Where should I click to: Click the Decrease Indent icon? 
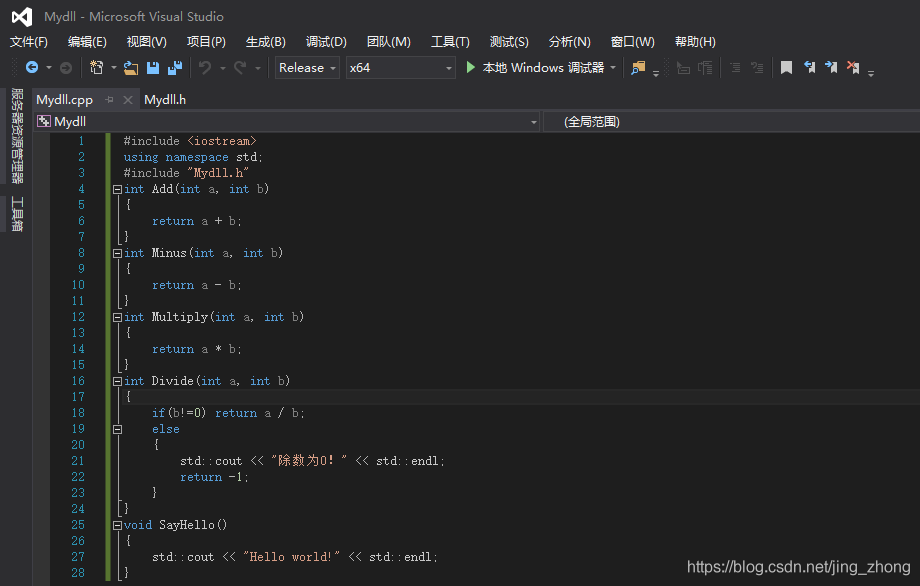[x=735, y=68]
